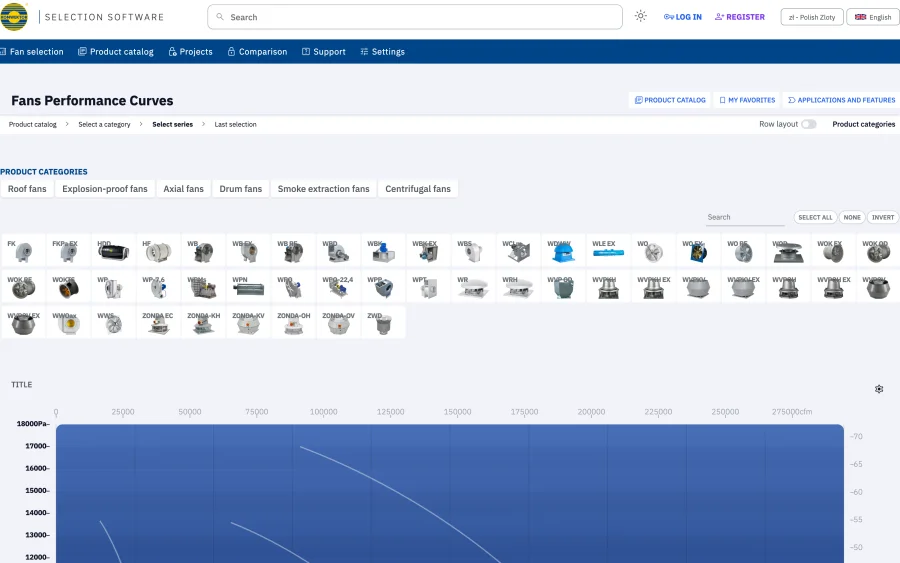Click the series Search filter field

(x=745, y=218)
